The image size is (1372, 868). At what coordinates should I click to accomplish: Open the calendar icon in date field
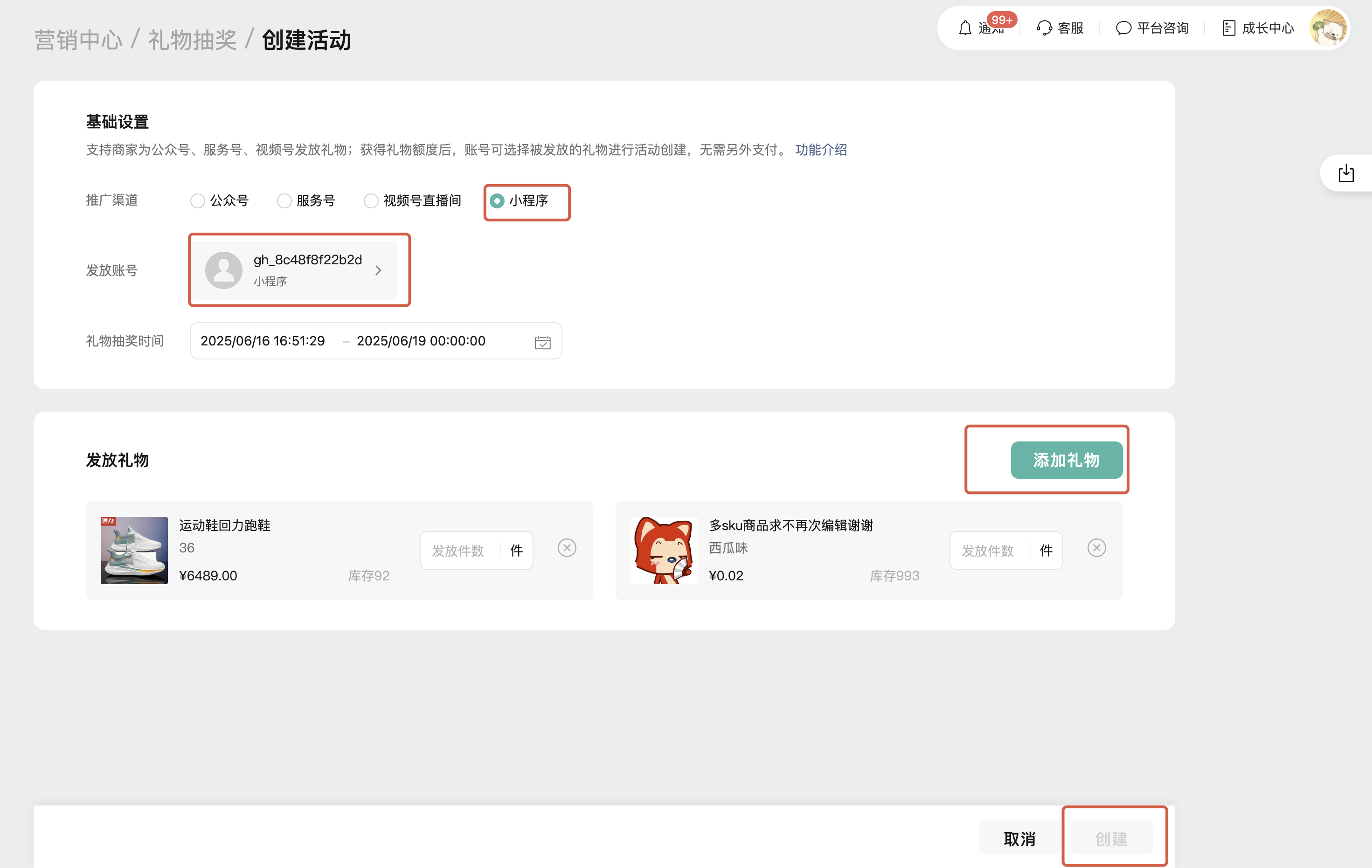542,342
